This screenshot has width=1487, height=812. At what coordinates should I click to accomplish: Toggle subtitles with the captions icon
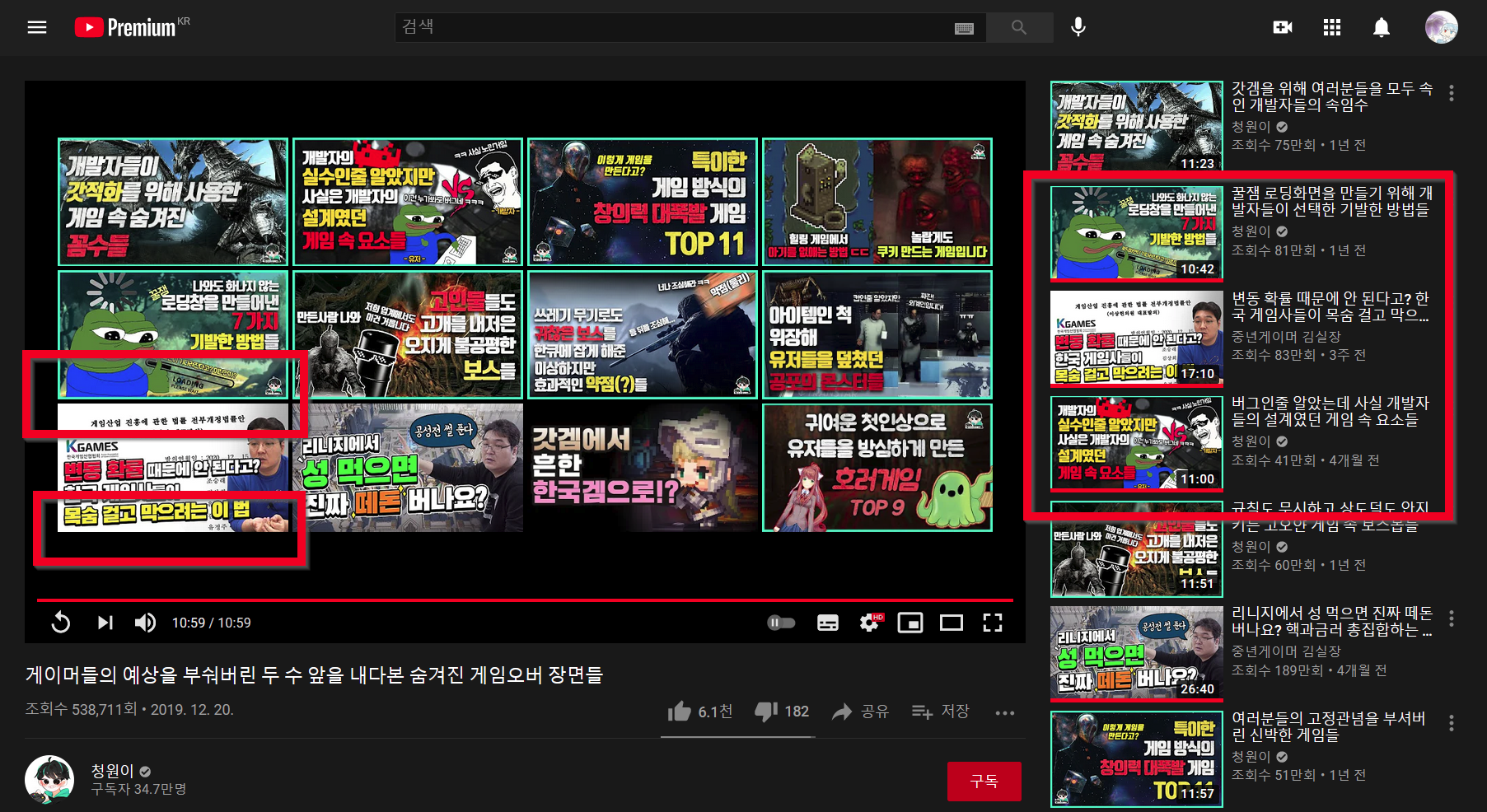(x=828, y=623)
